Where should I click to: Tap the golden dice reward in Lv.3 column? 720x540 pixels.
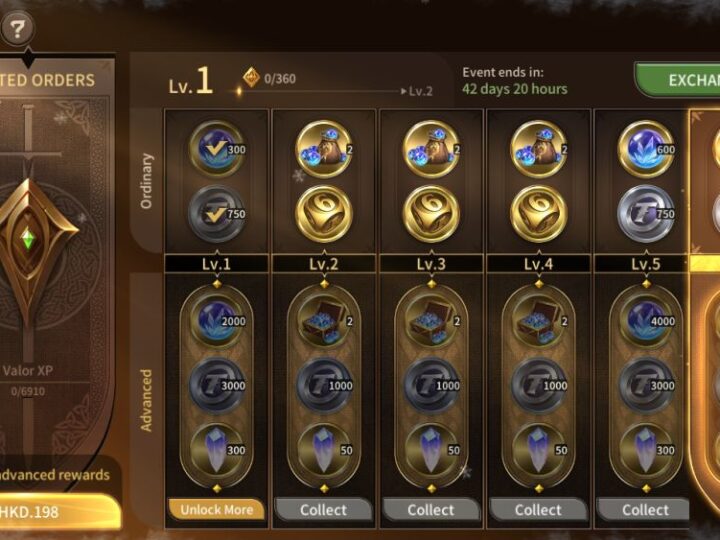pos(431,214)
